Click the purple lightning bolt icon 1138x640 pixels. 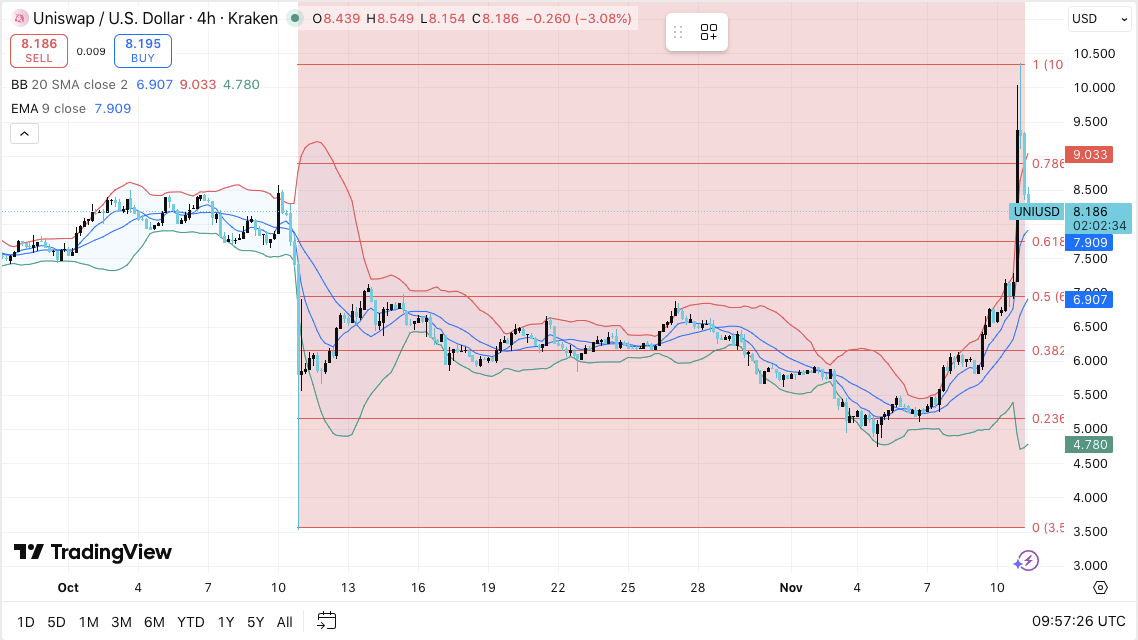tap(1025, 561)
